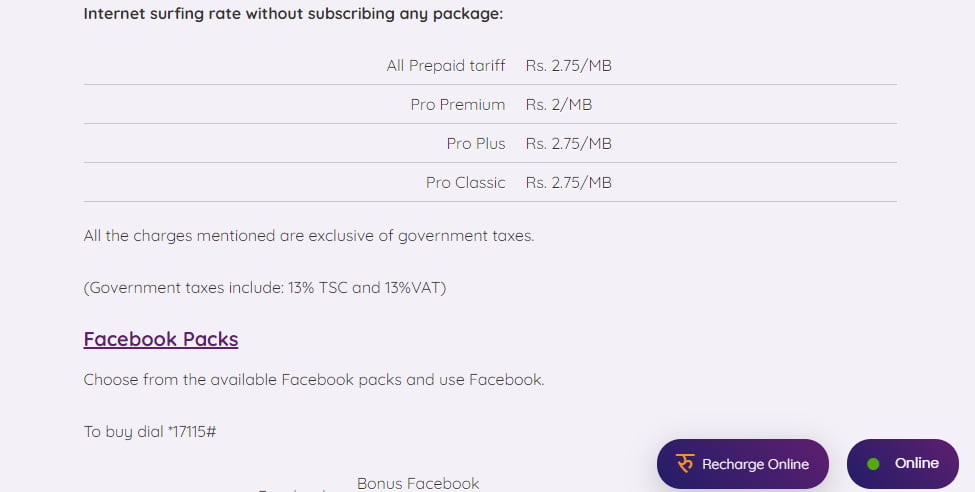Open the Facebook Packs link
Image resolution: width=975 pixels, height=492 pixels.
click(x=161, y=339)
